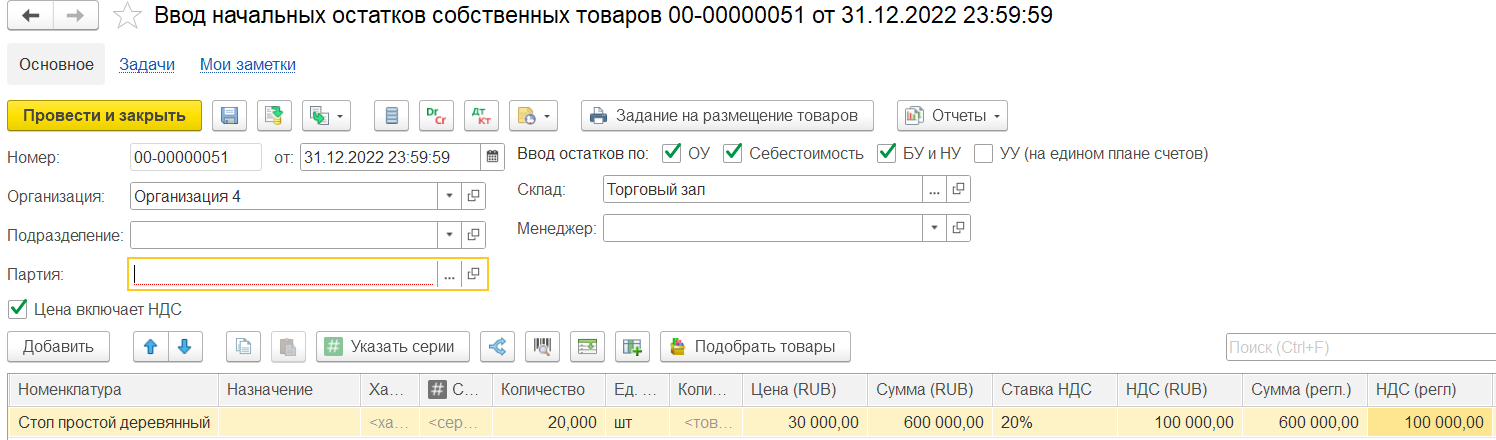
Task: Open the DtKt accounting entries icon
Action: point(481,116)
